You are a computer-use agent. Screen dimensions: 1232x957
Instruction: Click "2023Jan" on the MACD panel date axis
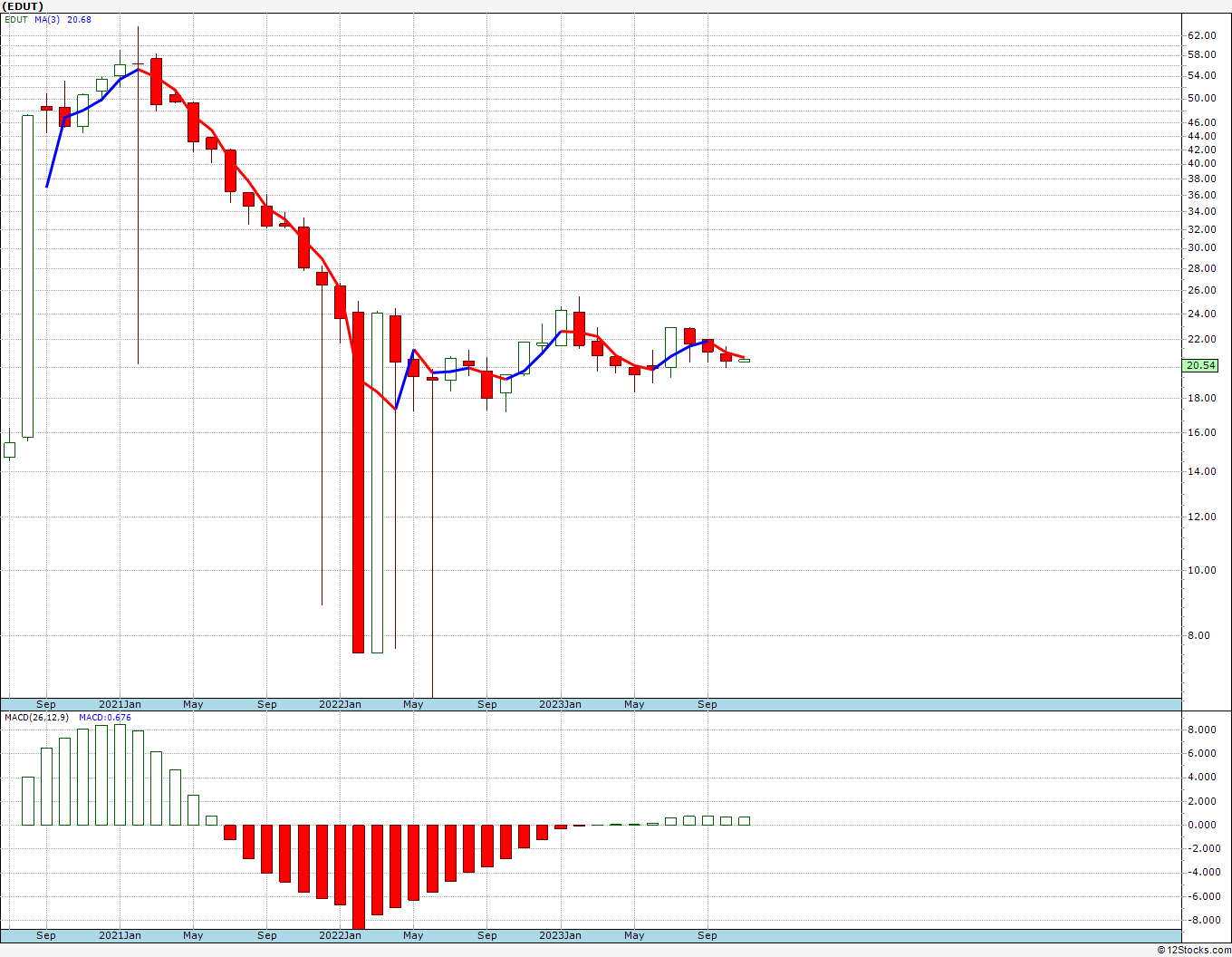click(x=561, y=935)
